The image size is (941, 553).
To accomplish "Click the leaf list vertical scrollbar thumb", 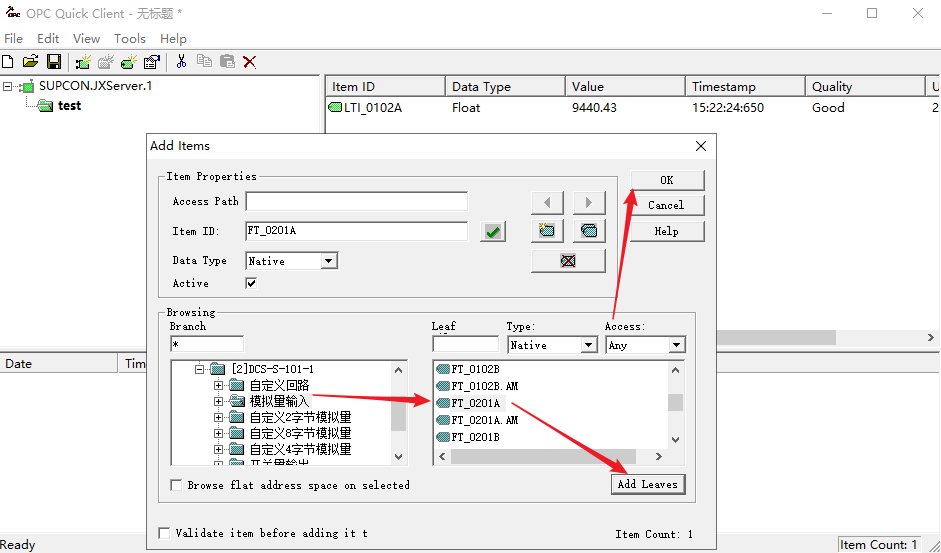I will [675, 402].
